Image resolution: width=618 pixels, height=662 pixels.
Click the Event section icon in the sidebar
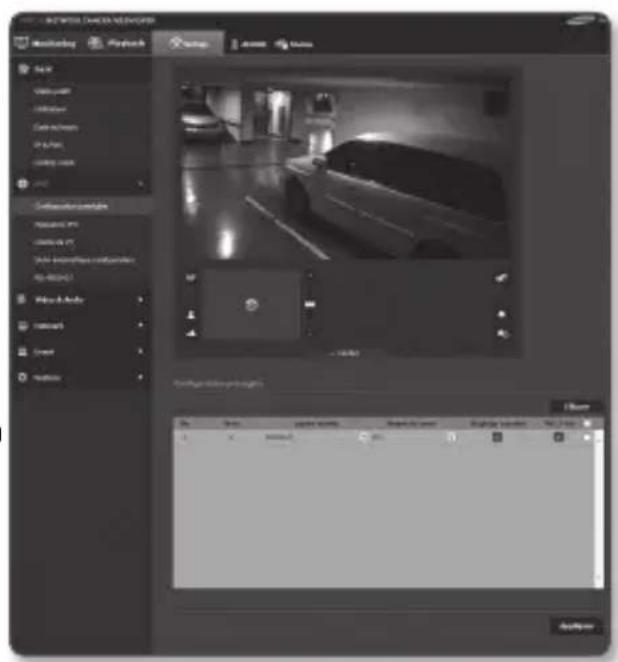click(23, 352)
